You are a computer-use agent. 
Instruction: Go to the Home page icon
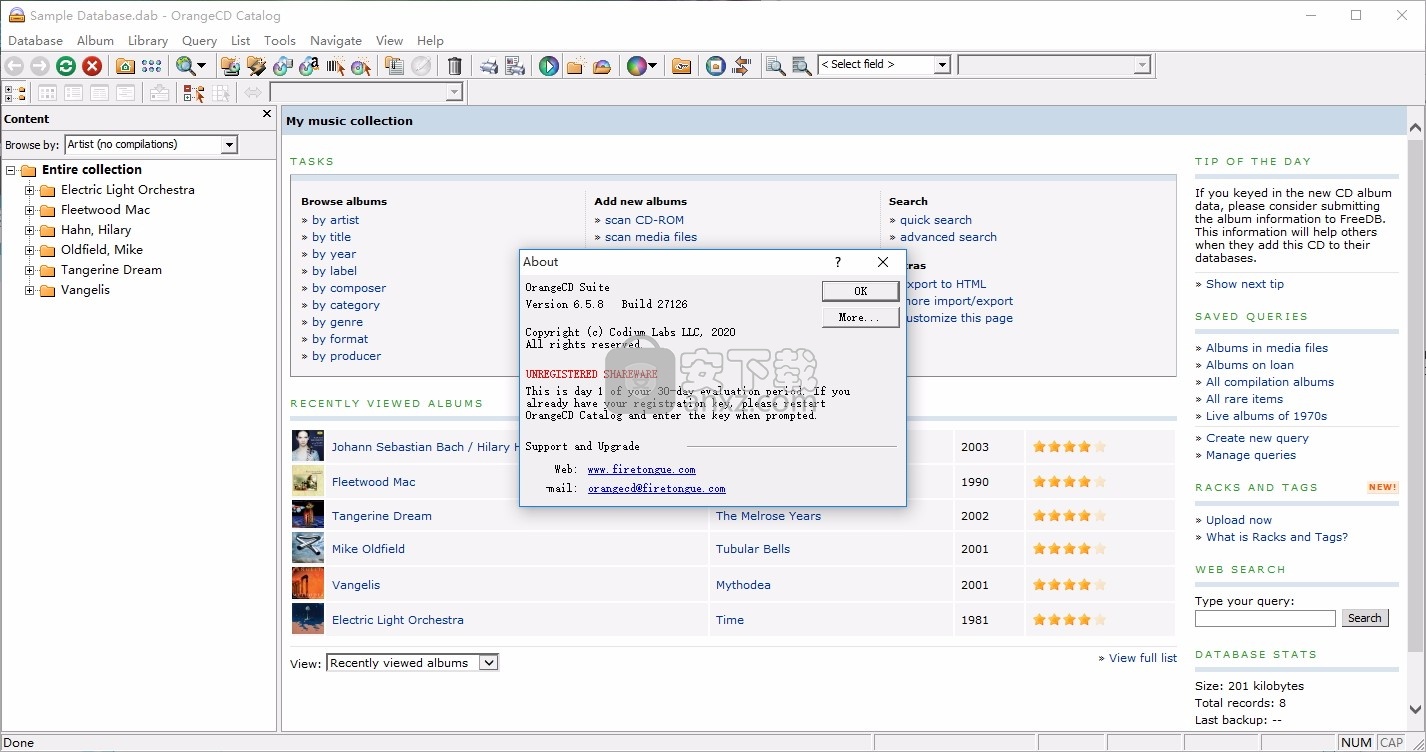point(125,66)
